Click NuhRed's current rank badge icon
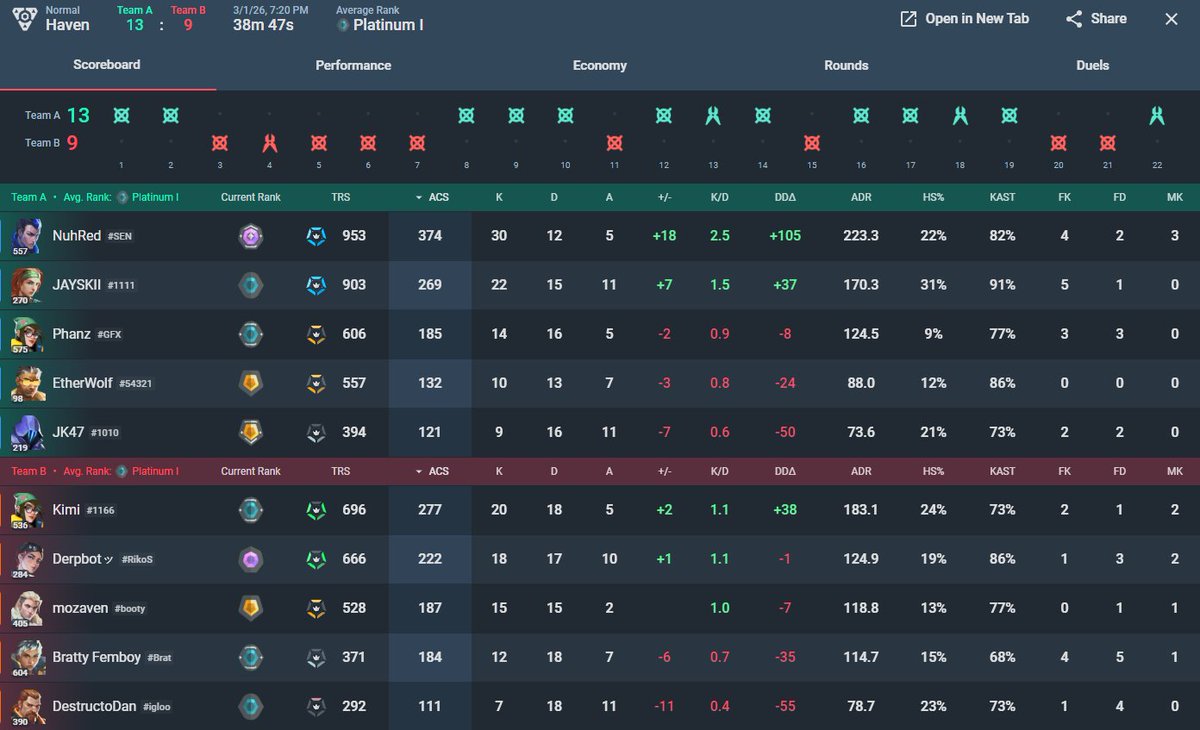This screenshot has width=1200, height=730. 250,236
